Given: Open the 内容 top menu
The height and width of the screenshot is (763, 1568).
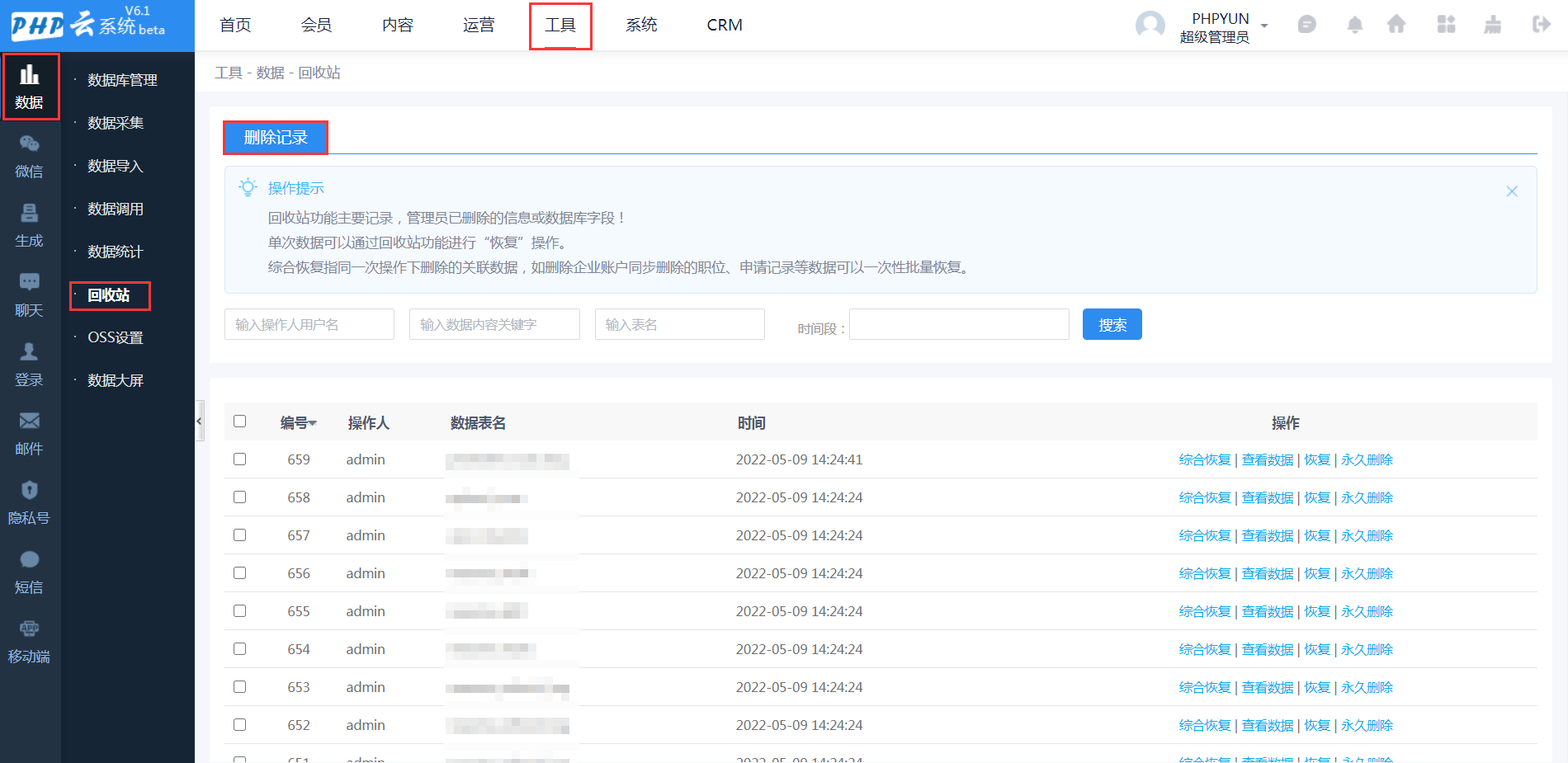Looking at the screenshot, I should pyautogui.click(x=398, y=26).
